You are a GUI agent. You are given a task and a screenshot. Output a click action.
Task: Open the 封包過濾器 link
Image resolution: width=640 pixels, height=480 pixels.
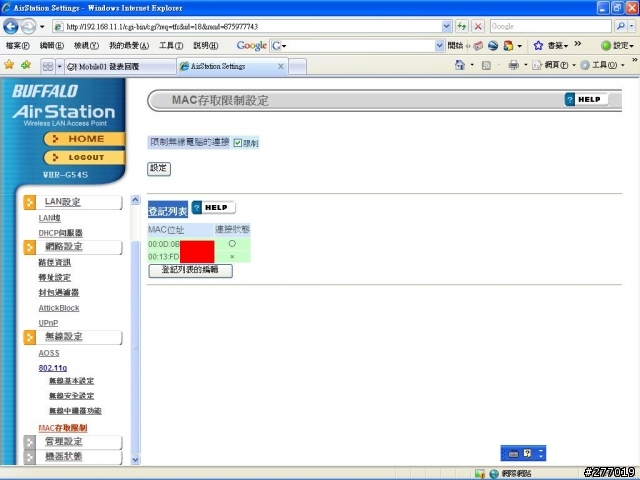[x=58, y=292]
